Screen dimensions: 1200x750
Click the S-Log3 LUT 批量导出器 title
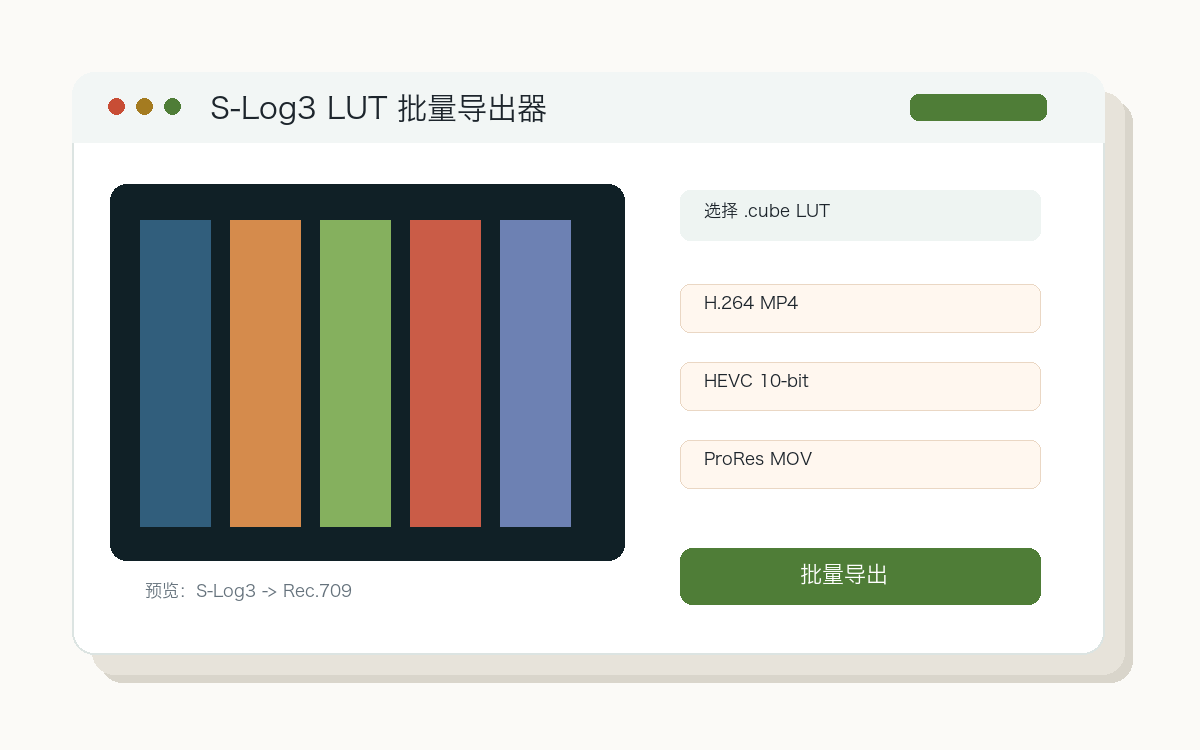(x=378, y=108)
